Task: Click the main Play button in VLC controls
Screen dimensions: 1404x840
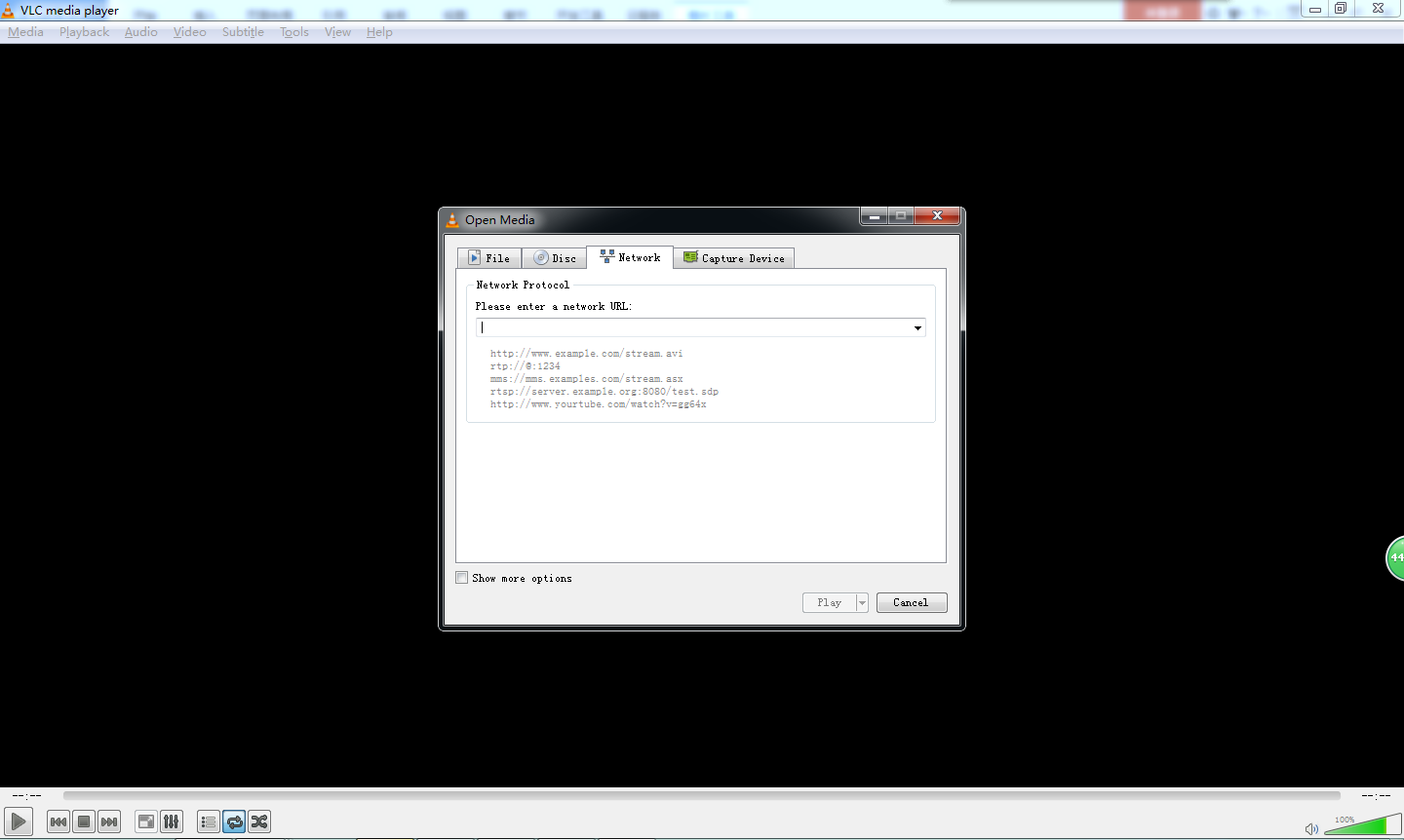Action: click(19, 821)
